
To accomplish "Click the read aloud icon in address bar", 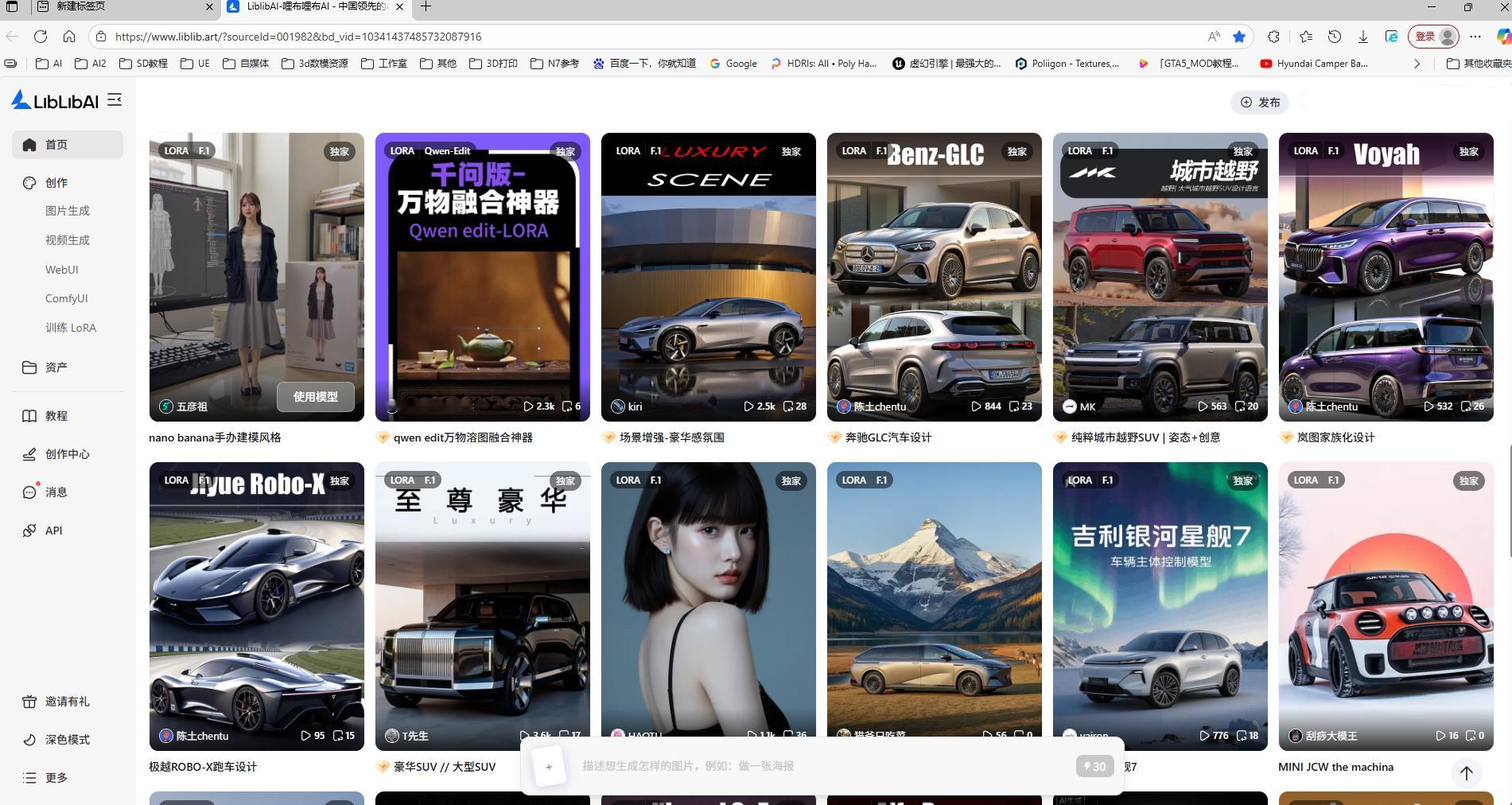I will coord(1214,37).
